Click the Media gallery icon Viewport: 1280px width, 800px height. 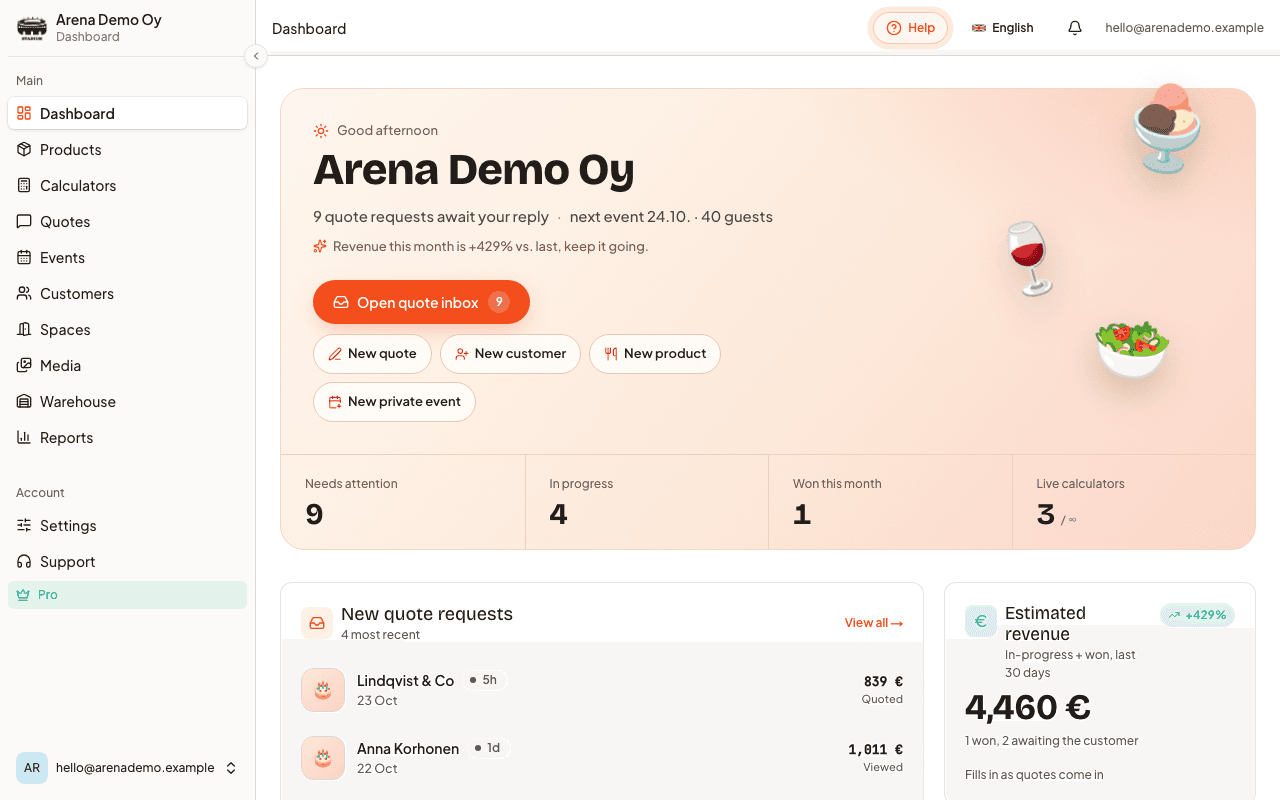24,365
